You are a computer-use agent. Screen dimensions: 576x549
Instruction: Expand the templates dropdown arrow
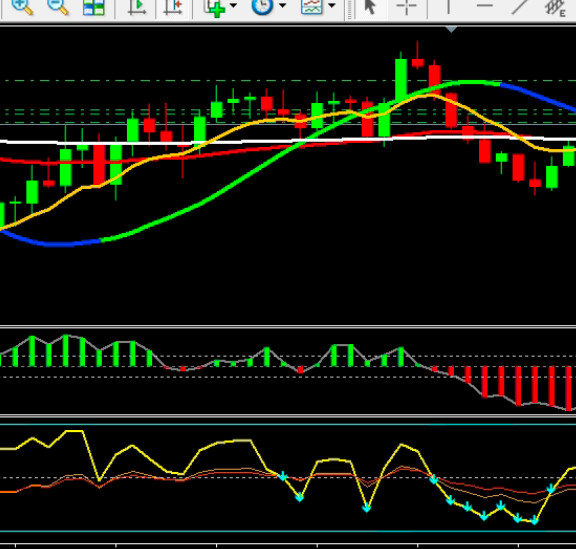332,6
